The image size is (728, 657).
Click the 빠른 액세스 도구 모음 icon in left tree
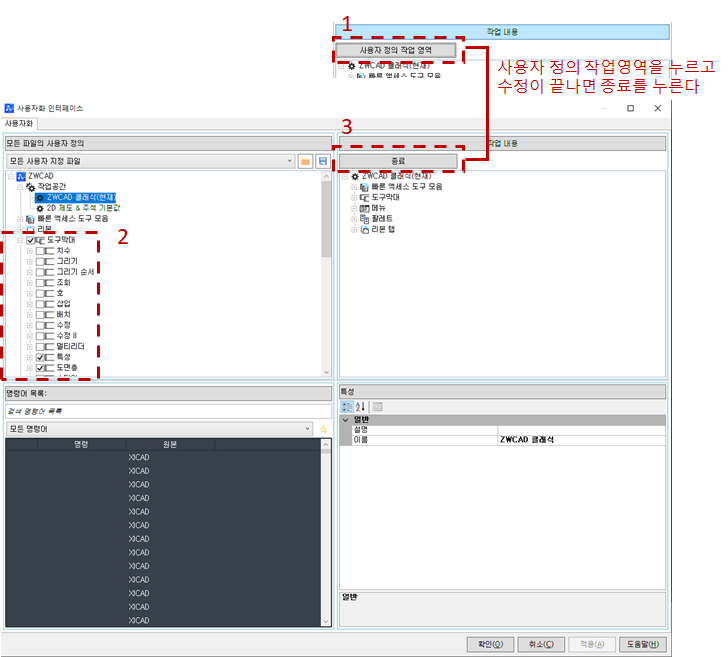coord(31,219)
